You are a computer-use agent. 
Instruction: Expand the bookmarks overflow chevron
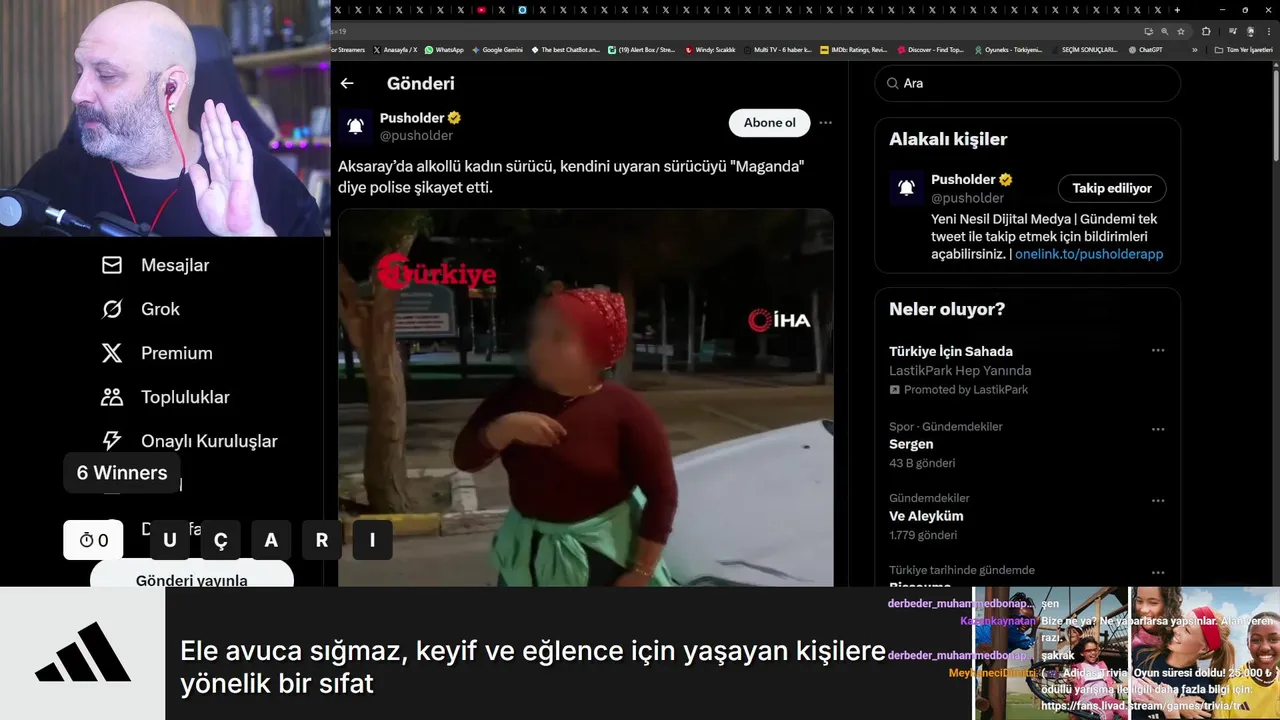[1195, 49]
